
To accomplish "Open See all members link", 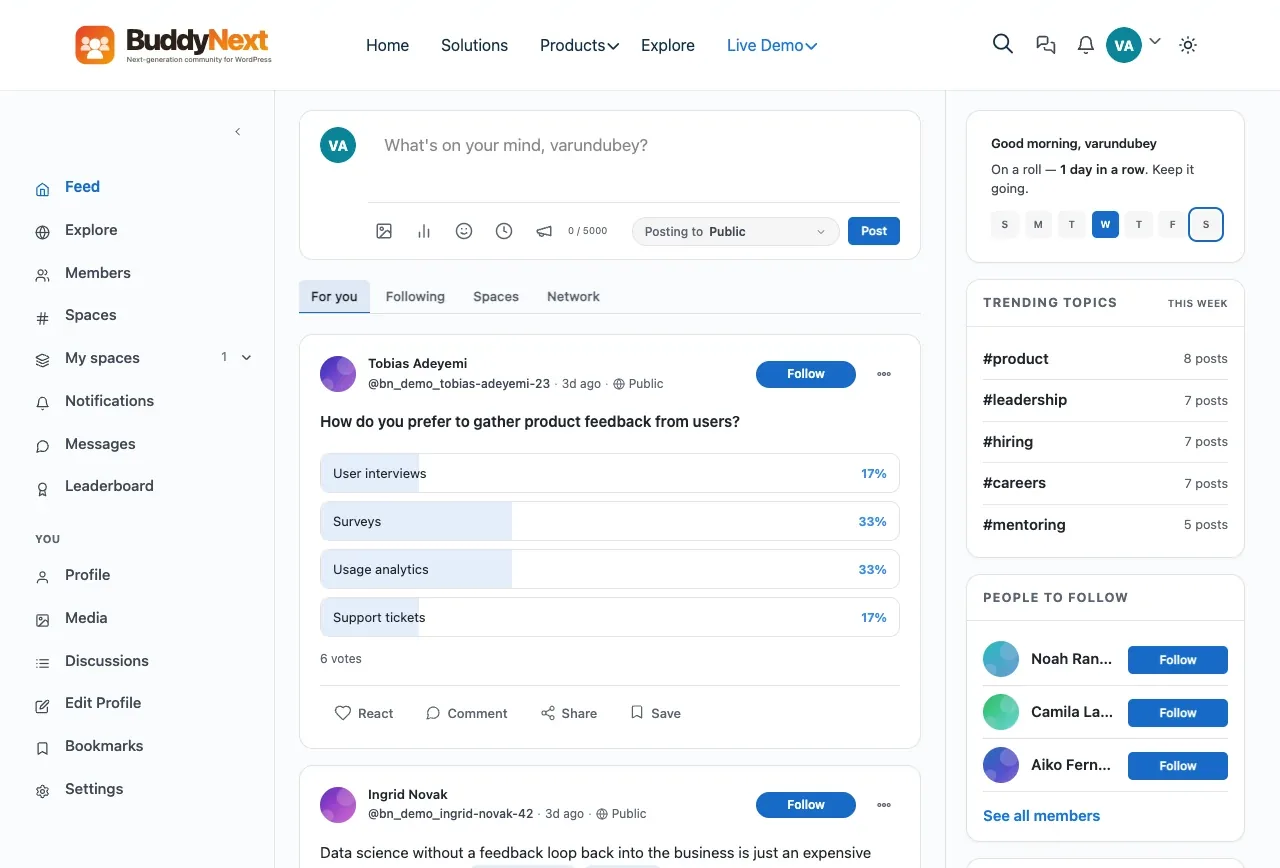I will pyautogui.click(x=1041, y=816).
